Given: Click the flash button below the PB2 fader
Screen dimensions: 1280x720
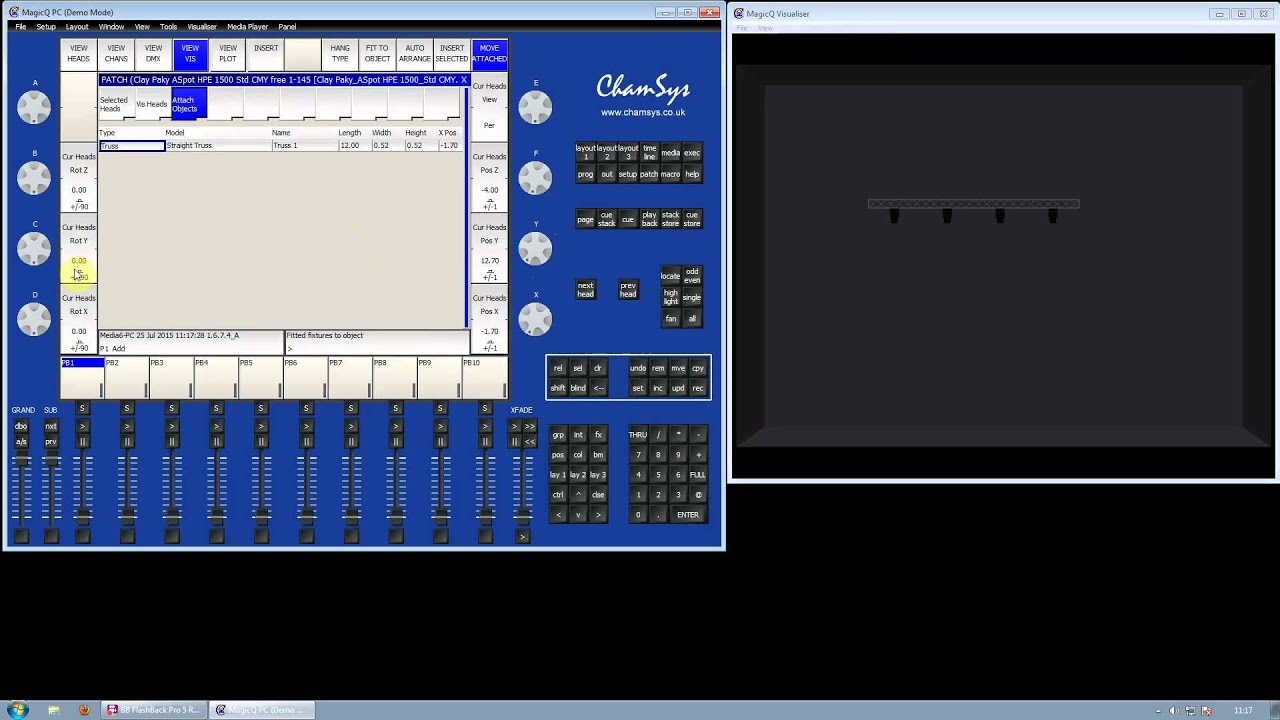Looking at the screenshot, I should click(x=127, y=536).
